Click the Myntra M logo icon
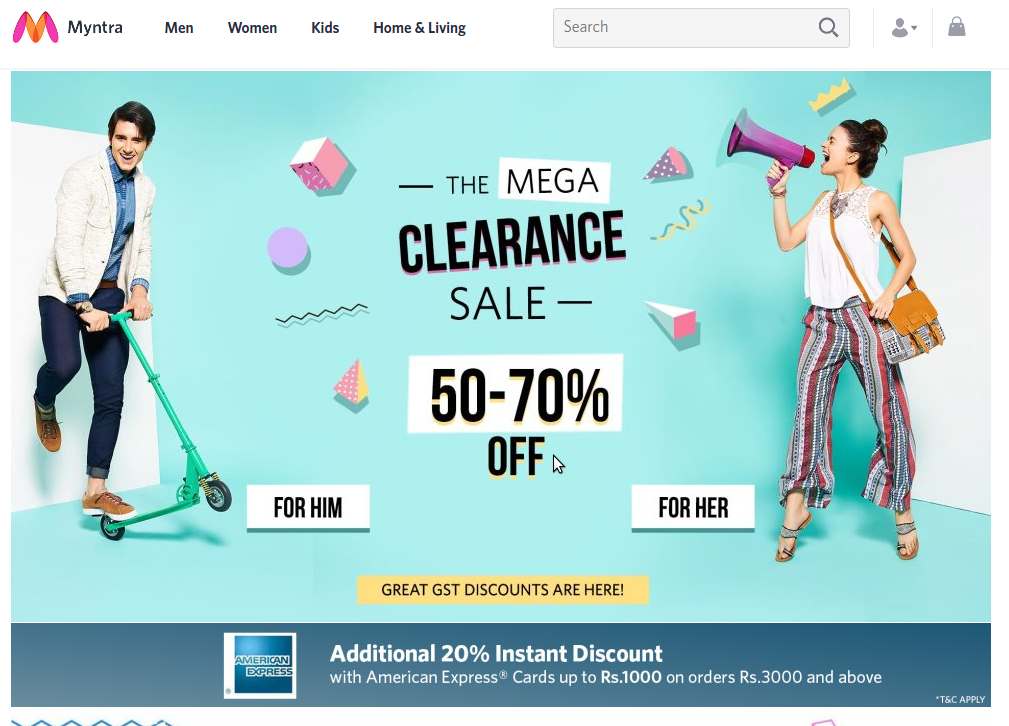 point(36,27)
